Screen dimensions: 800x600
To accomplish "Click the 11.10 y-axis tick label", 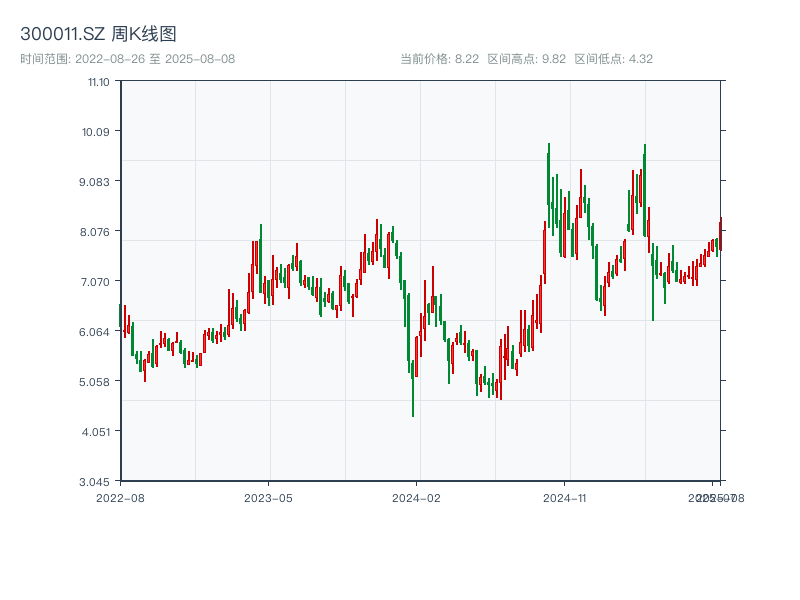I will click(98, 81).
